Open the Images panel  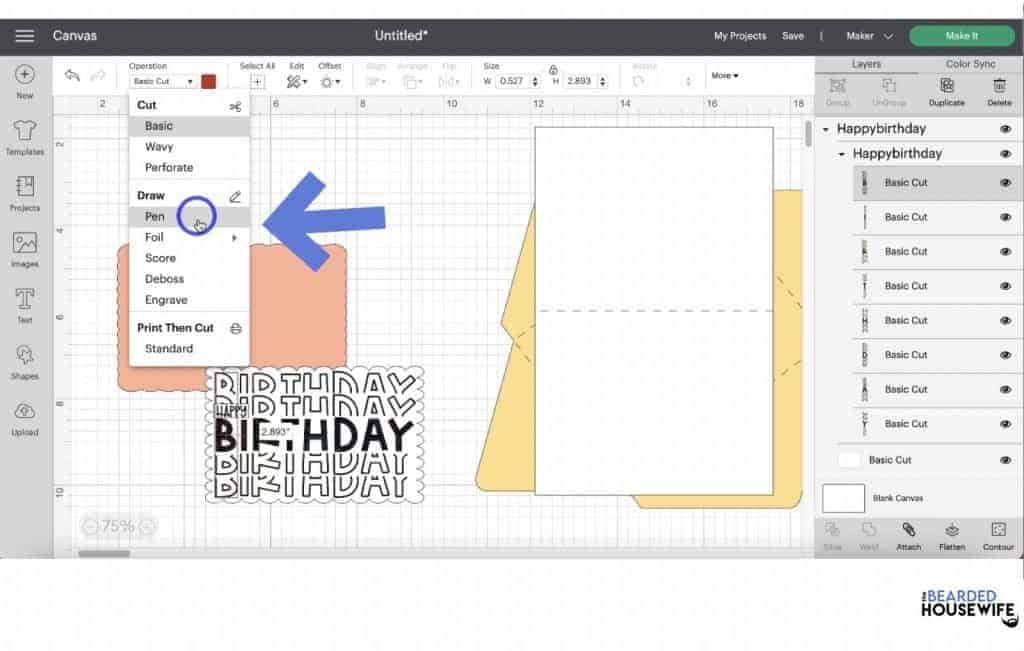pyautogui.click(x=22, y=248)
